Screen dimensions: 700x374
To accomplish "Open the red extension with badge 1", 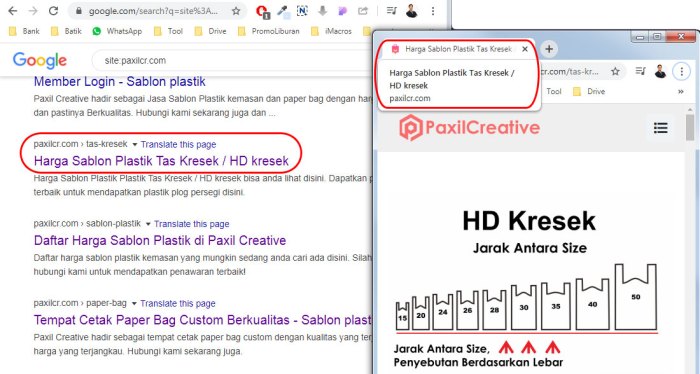I will click(x=262, y=12).
